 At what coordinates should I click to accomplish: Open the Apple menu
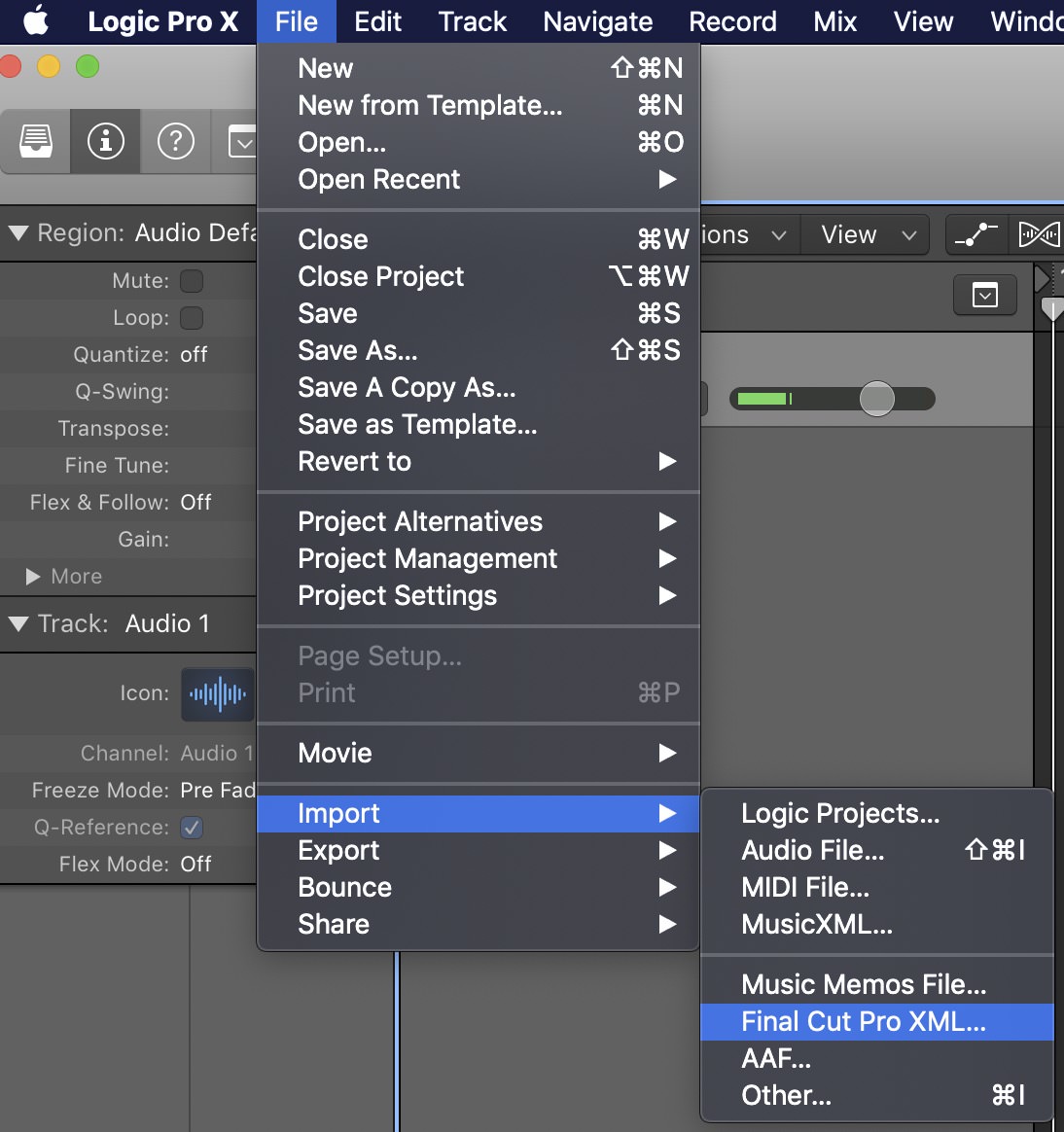point(36,21)
